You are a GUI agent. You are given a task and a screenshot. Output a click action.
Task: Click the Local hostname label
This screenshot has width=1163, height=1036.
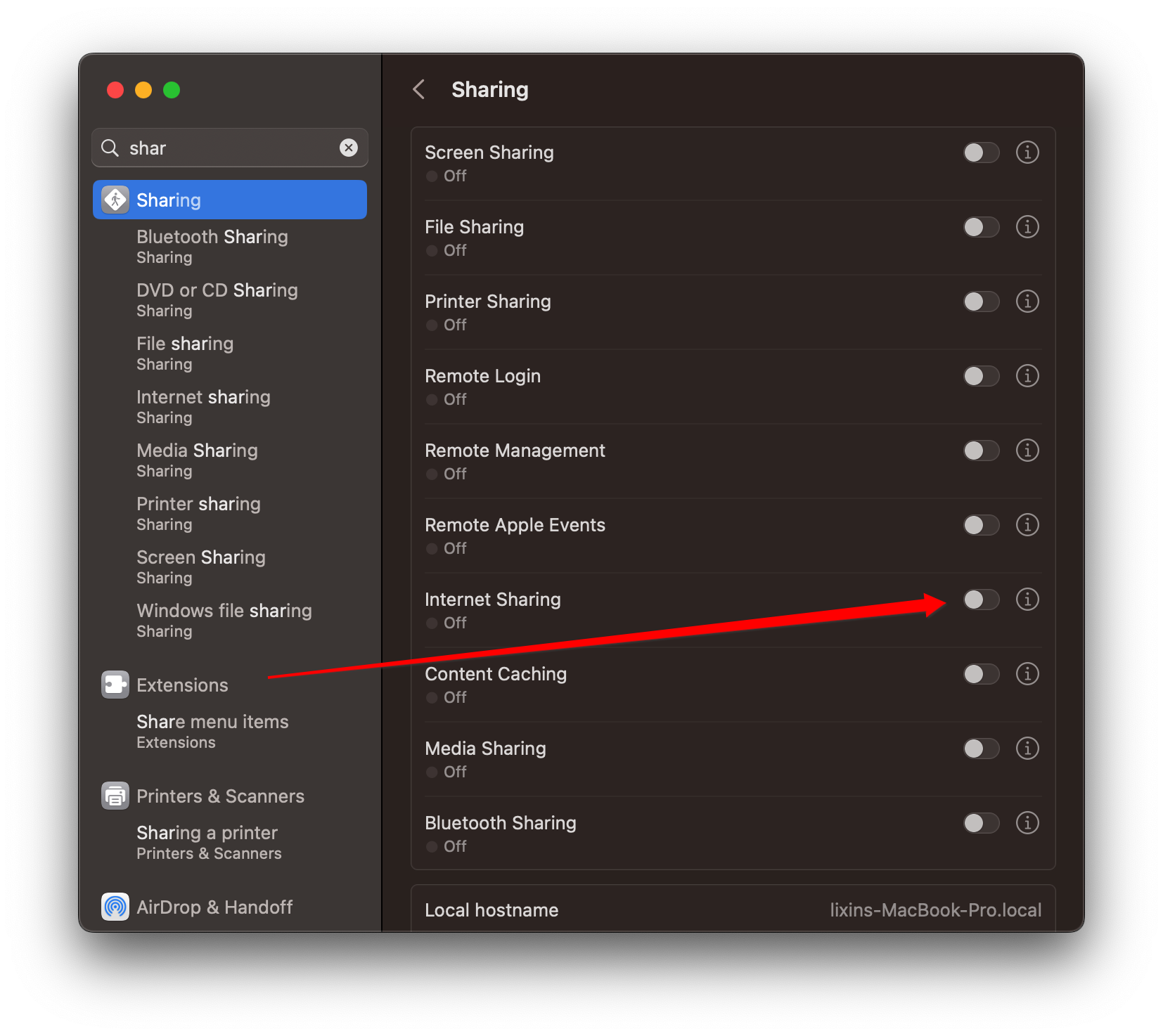coord(491,909)
